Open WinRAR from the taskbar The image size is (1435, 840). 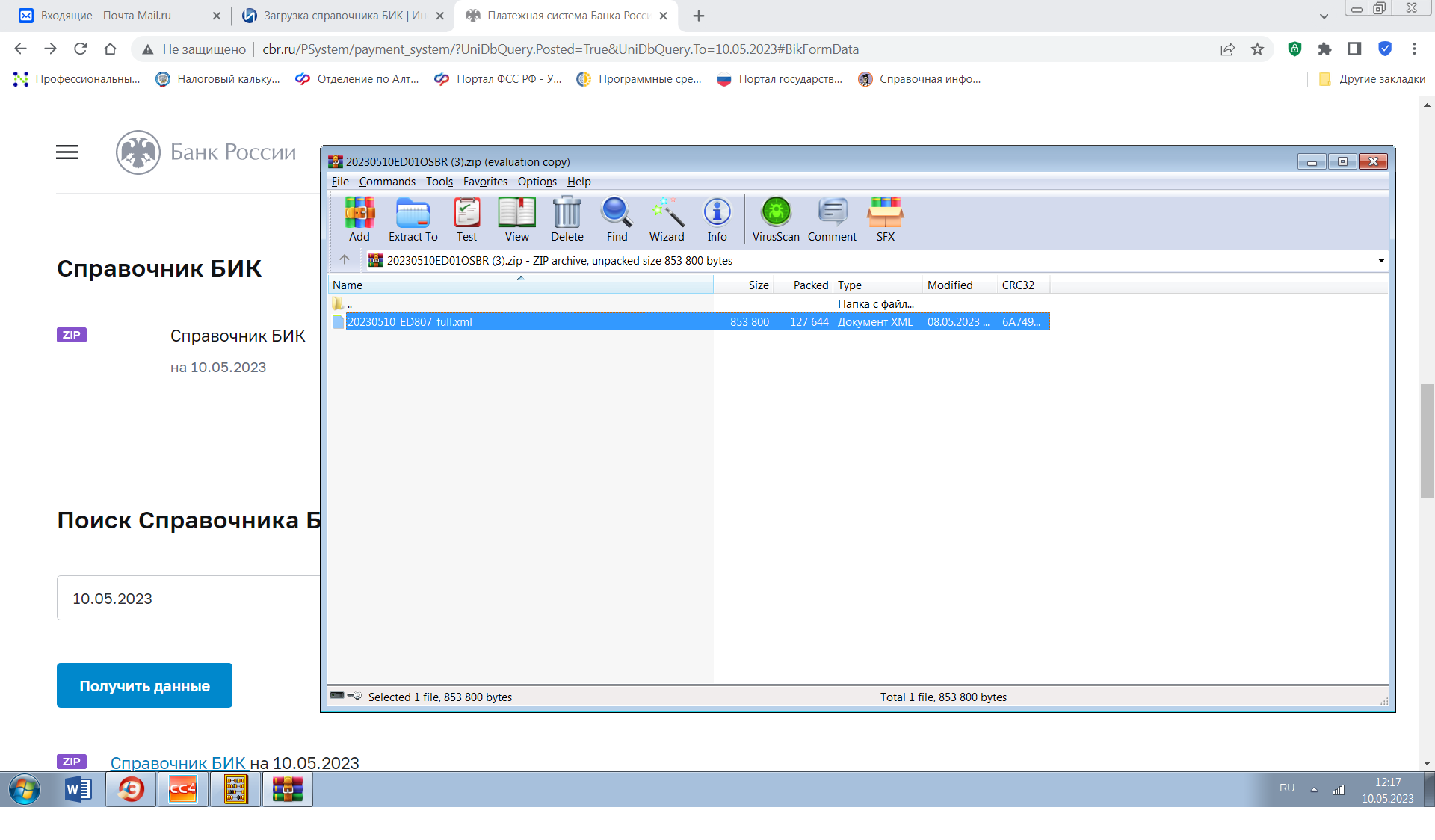[288, 789]
